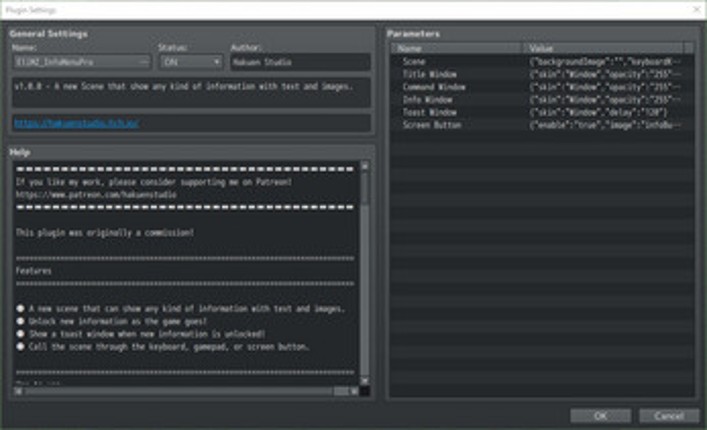Click the Cancel button
The height and width of the screenshot is (430, 707).
pos(669,416)
